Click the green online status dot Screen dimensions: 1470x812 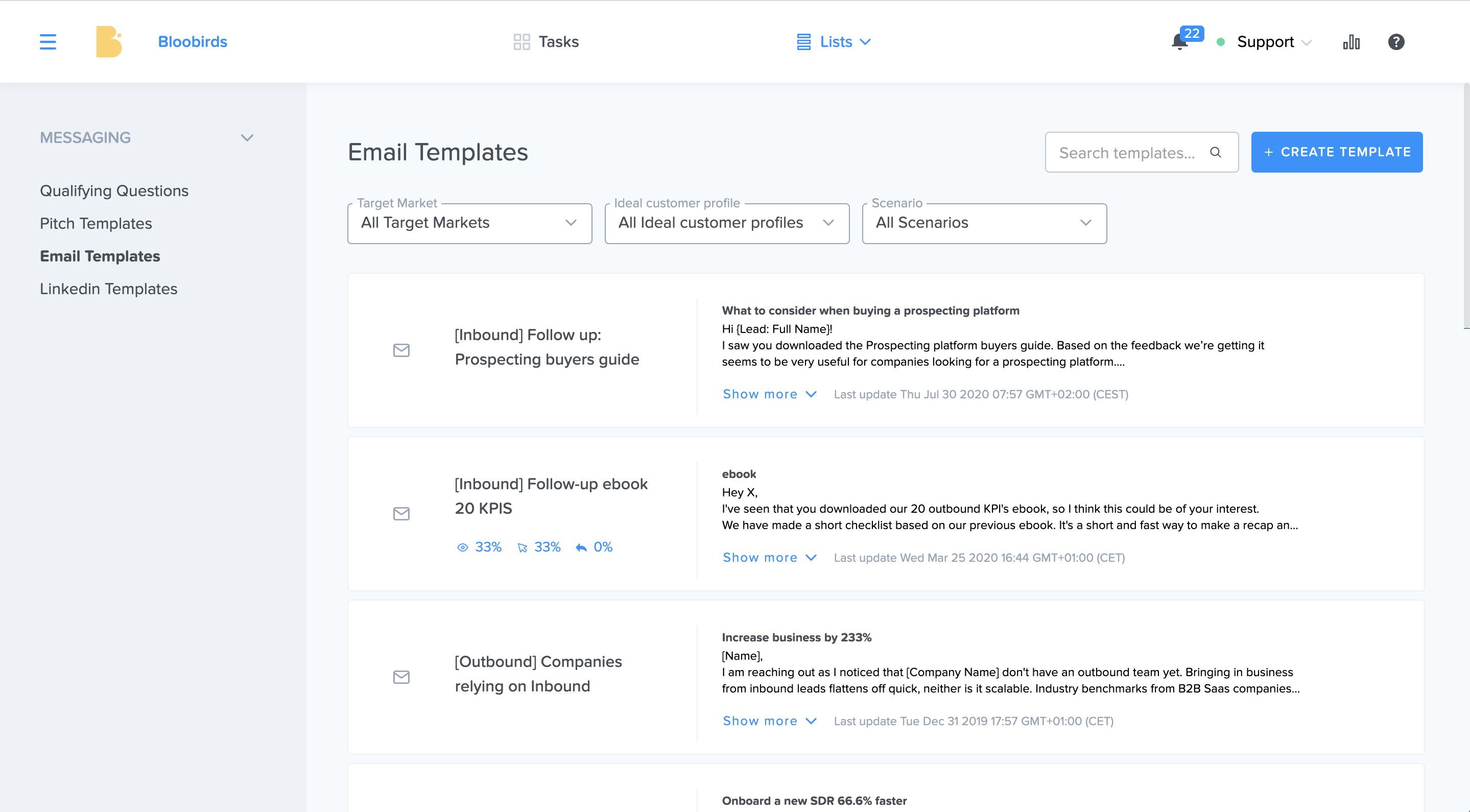point(1221,42)
